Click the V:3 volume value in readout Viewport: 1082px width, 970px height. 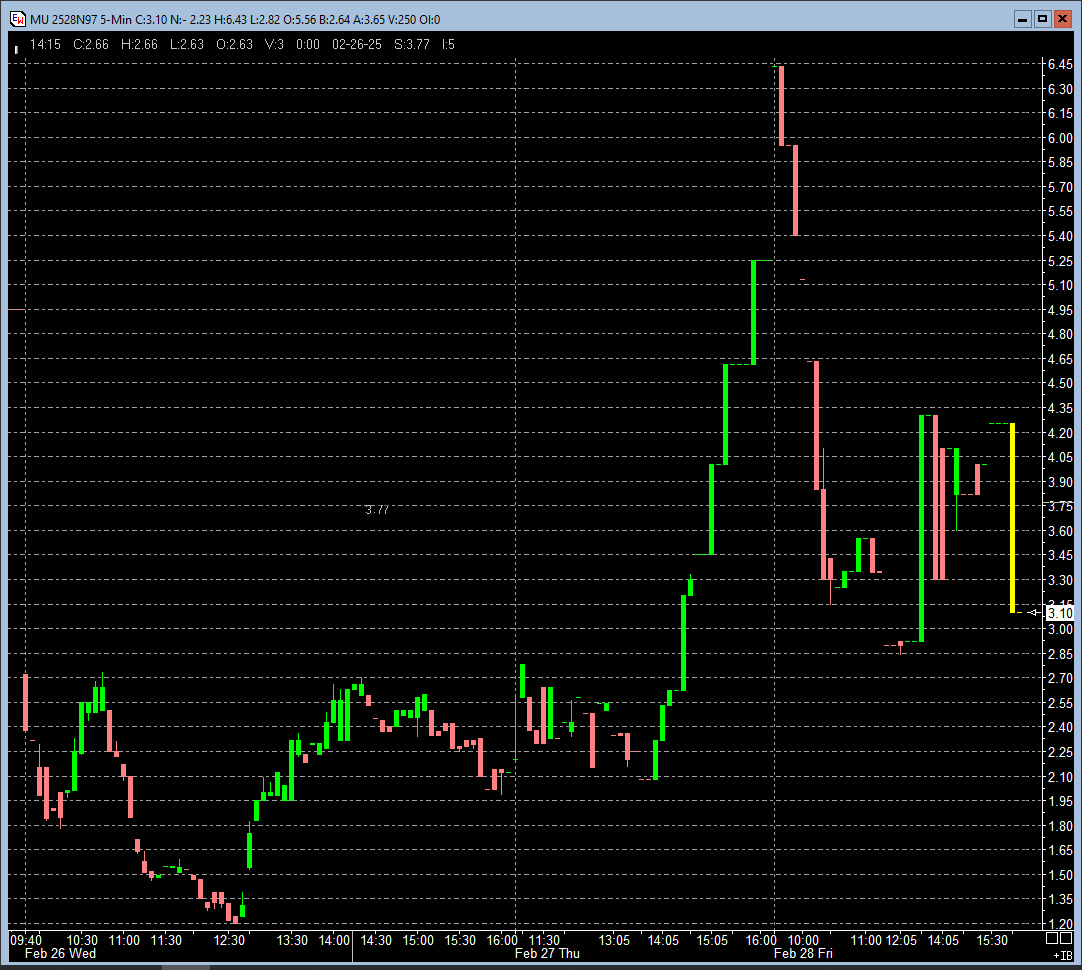[x=274, y=44]
